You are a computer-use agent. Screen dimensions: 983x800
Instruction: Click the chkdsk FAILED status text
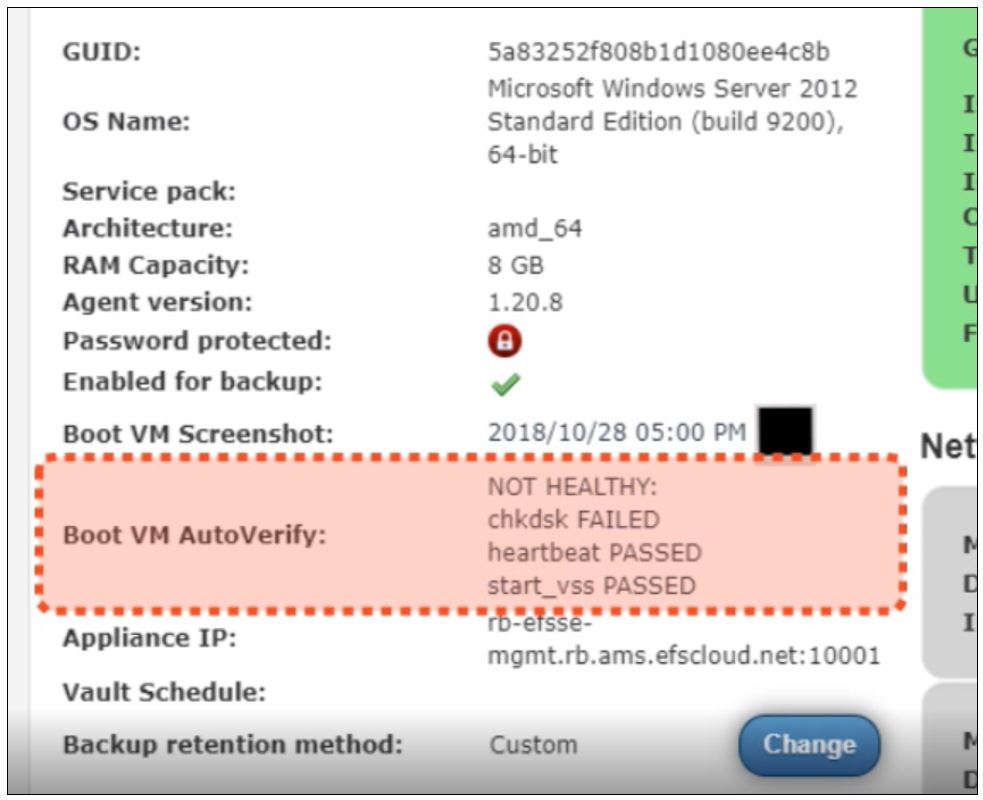[x=574, y=520]
